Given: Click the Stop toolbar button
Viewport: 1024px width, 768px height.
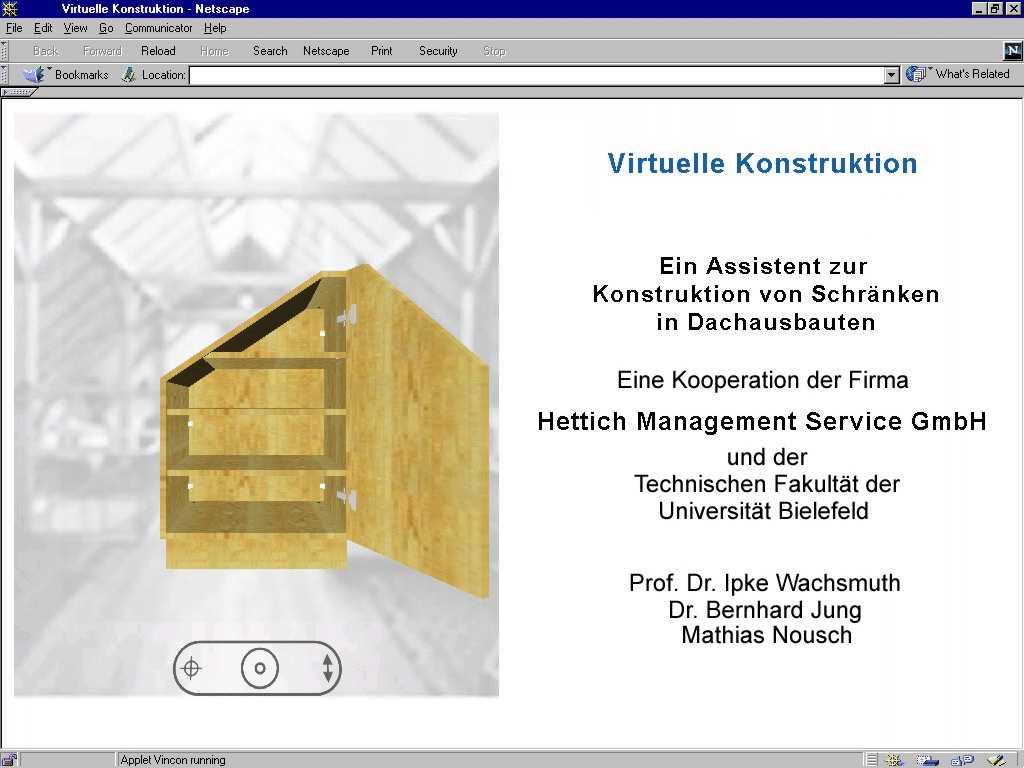Looking at the screenshot, I should pyautogui.click(x=494, y=51).
